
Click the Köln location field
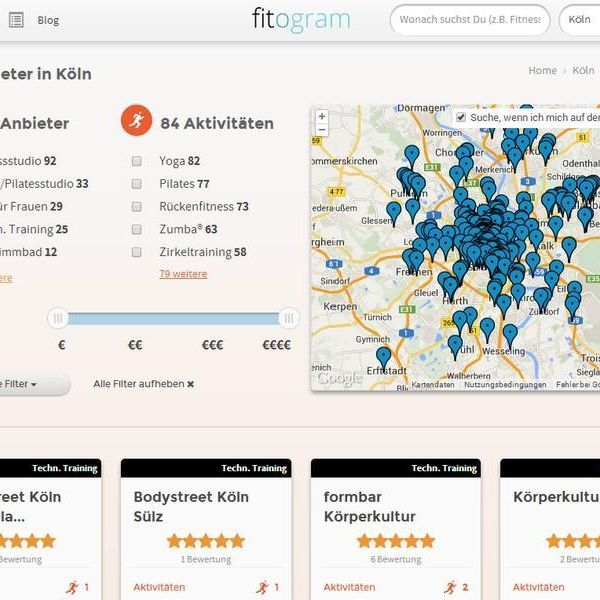click(579, 20)
